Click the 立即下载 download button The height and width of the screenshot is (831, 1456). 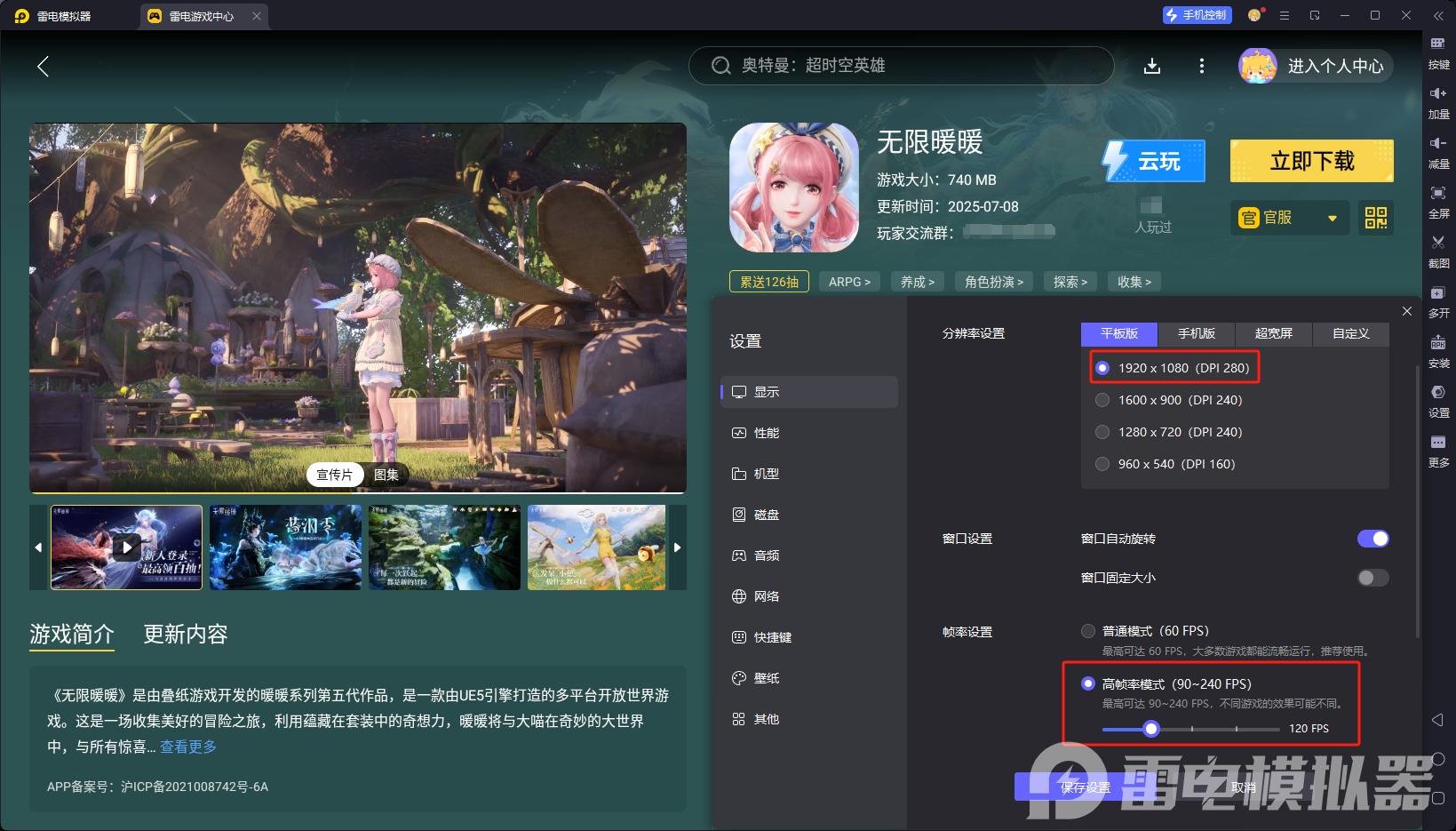pyautogui.click(x=1312, y=161)
